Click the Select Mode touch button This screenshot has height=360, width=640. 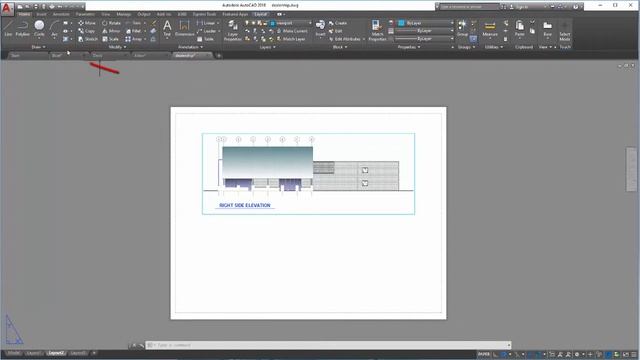tap(564, 31)
